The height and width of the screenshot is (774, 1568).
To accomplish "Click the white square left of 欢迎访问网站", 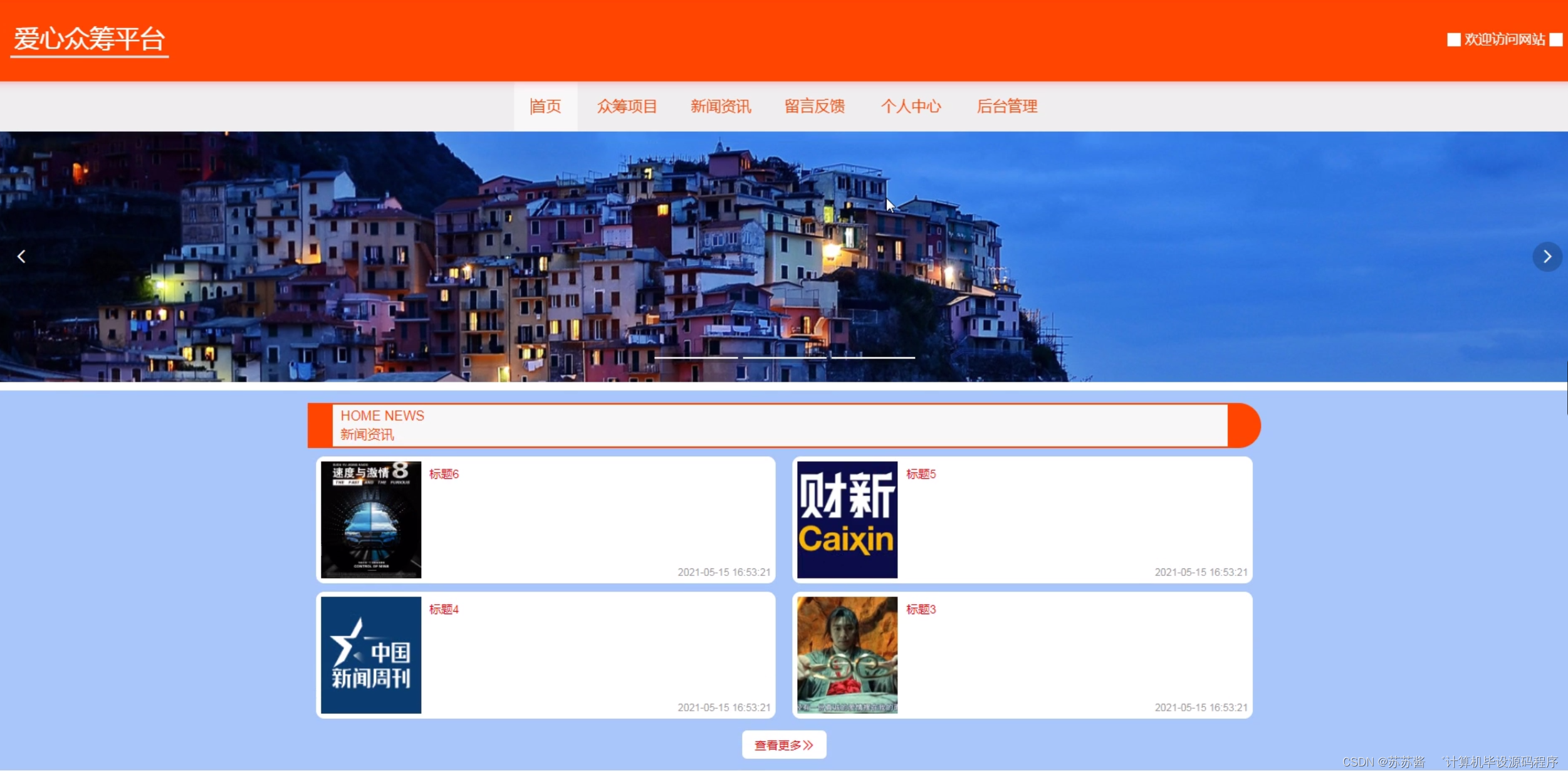I will pyautogui.click(x=1453, y=39).
